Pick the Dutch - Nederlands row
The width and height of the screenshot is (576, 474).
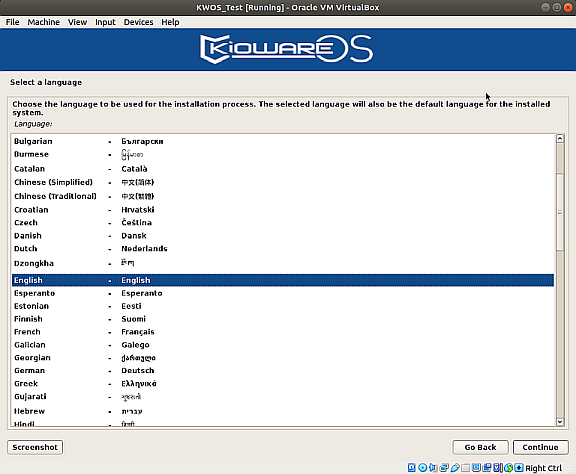pyautogui.click(x=282, y=249)
